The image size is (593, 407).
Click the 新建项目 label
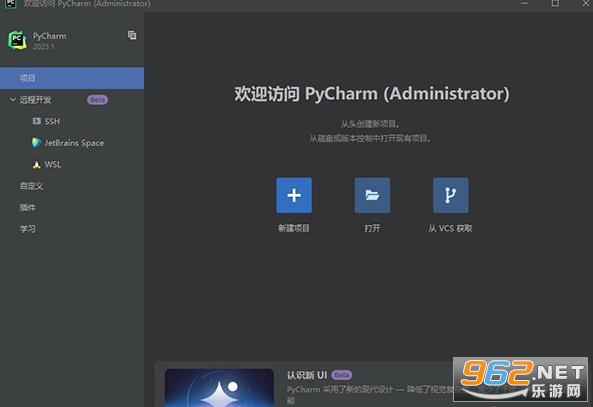pyautogui.click(x=294, y=228)
